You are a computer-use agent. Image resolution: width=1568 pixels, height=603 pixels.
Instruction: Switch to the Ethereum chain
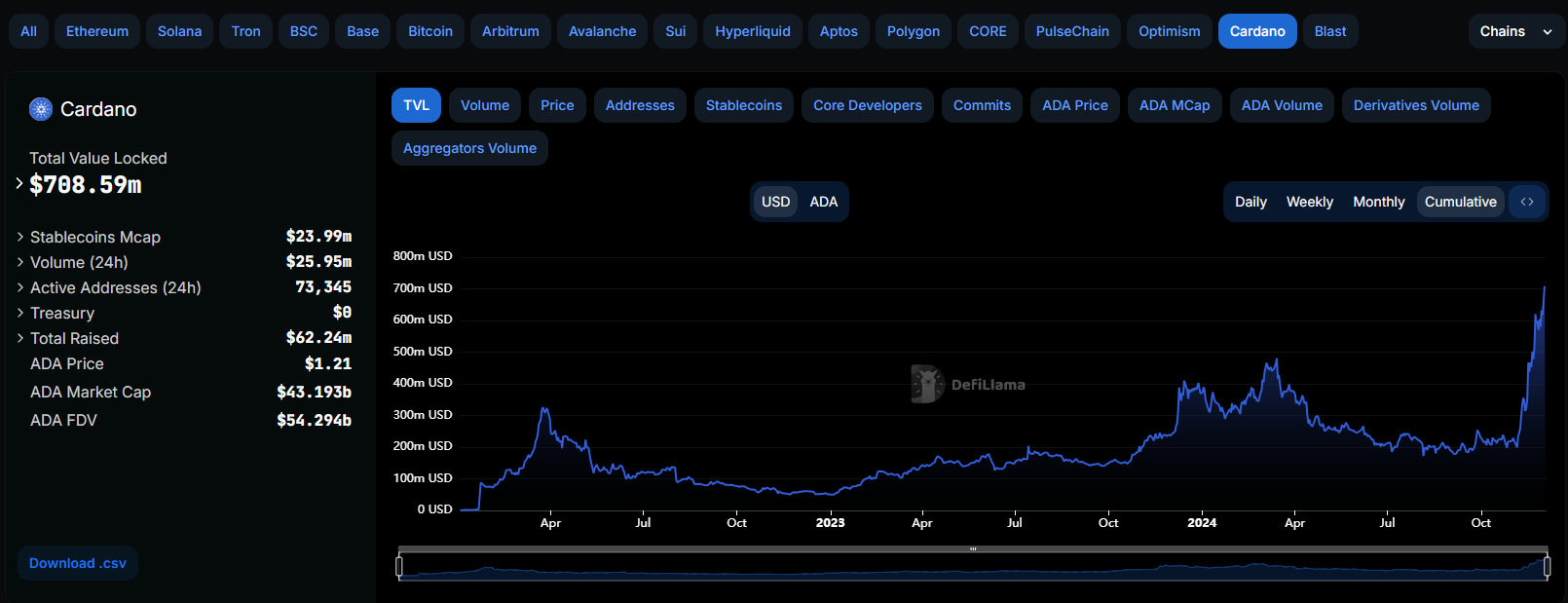point(97,31)
